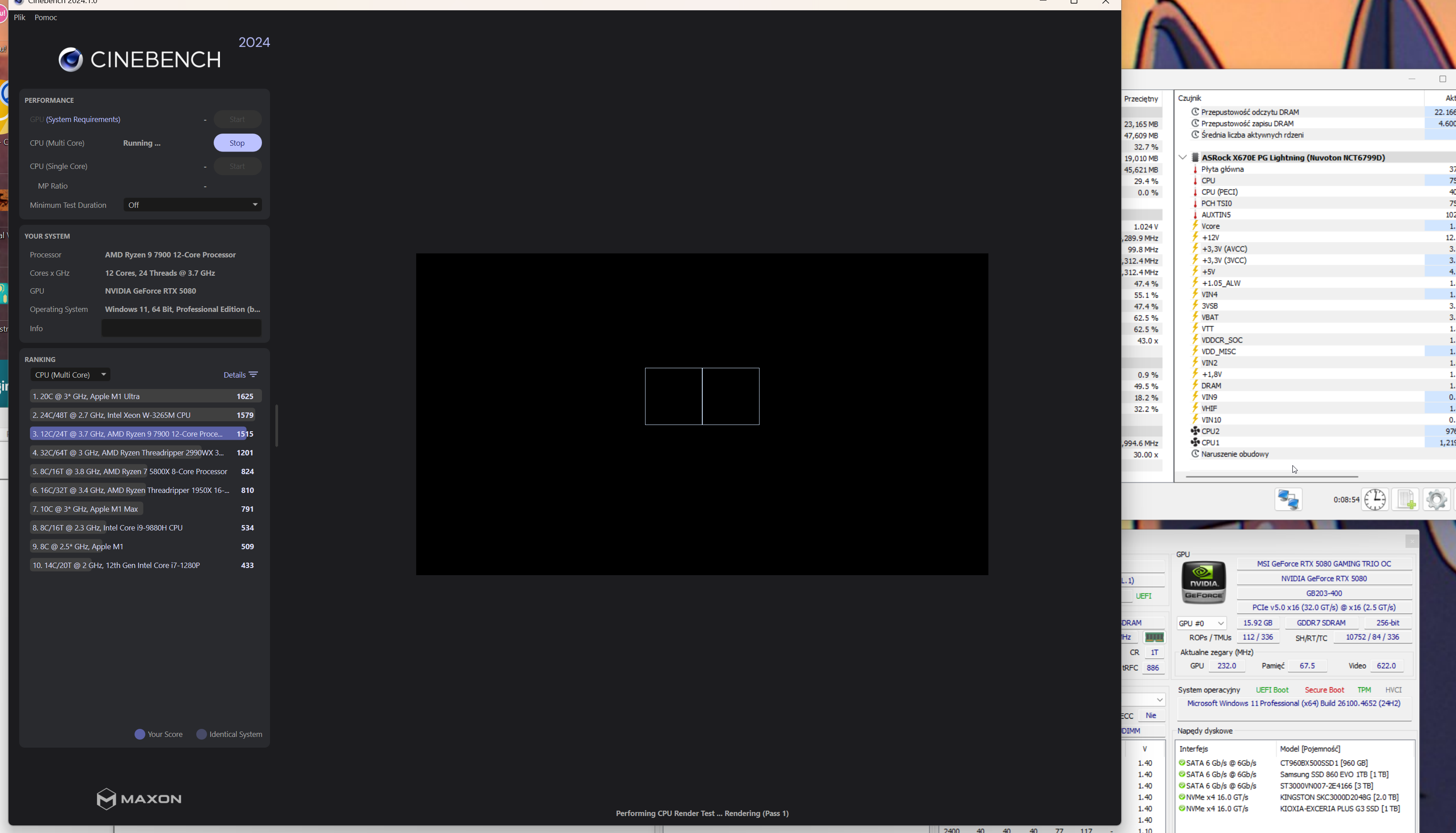1456x833 pixels.
Task: Open the Pomoc menu
Action: click(x=46, y=18)
